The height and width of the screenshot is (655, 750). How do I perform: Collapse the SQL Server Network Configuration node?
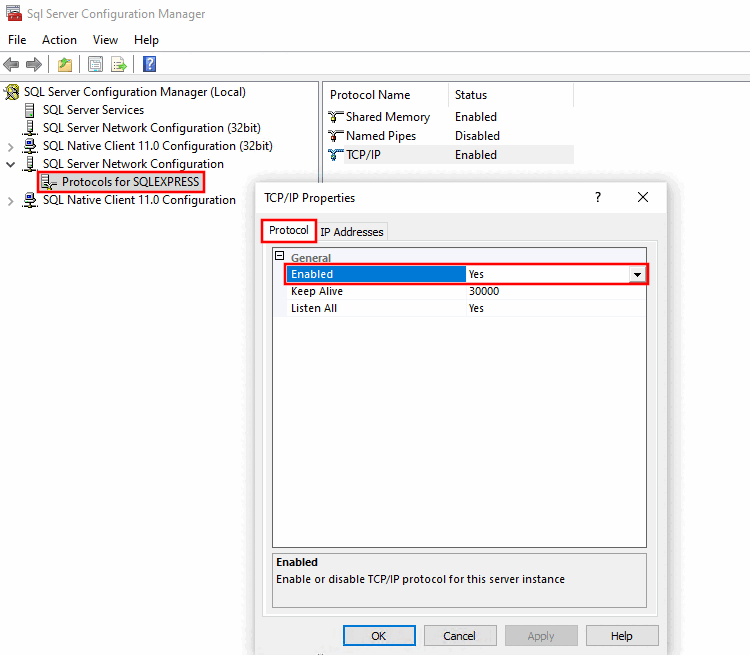click(11, 164)
